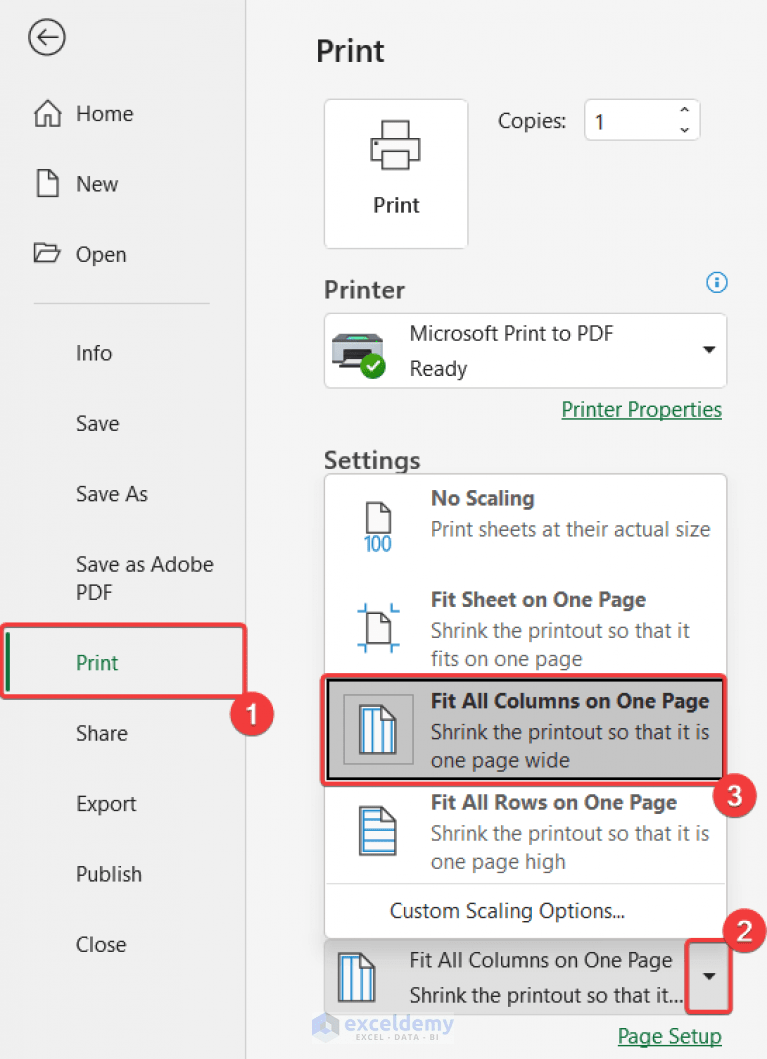Open Printer Properties
767x1059 pixels.
(x=641, y=409)
